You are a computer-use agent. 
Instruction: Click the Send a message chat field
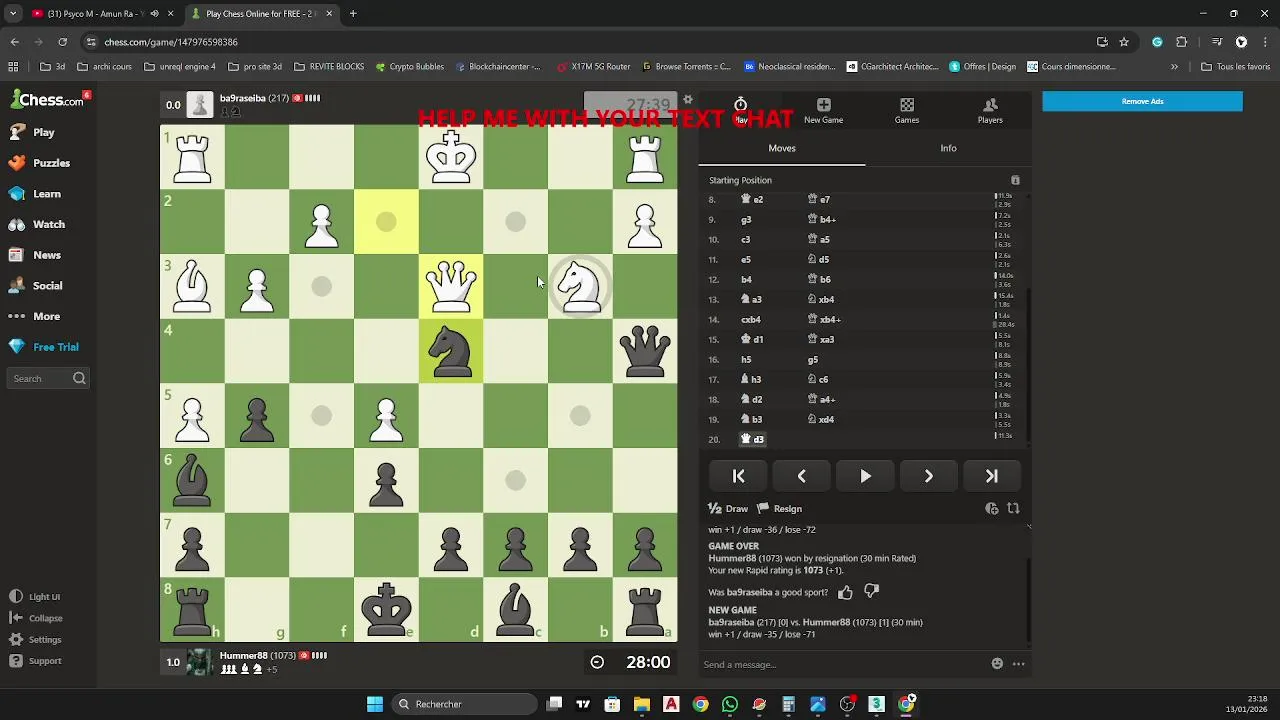coord(842,664)
